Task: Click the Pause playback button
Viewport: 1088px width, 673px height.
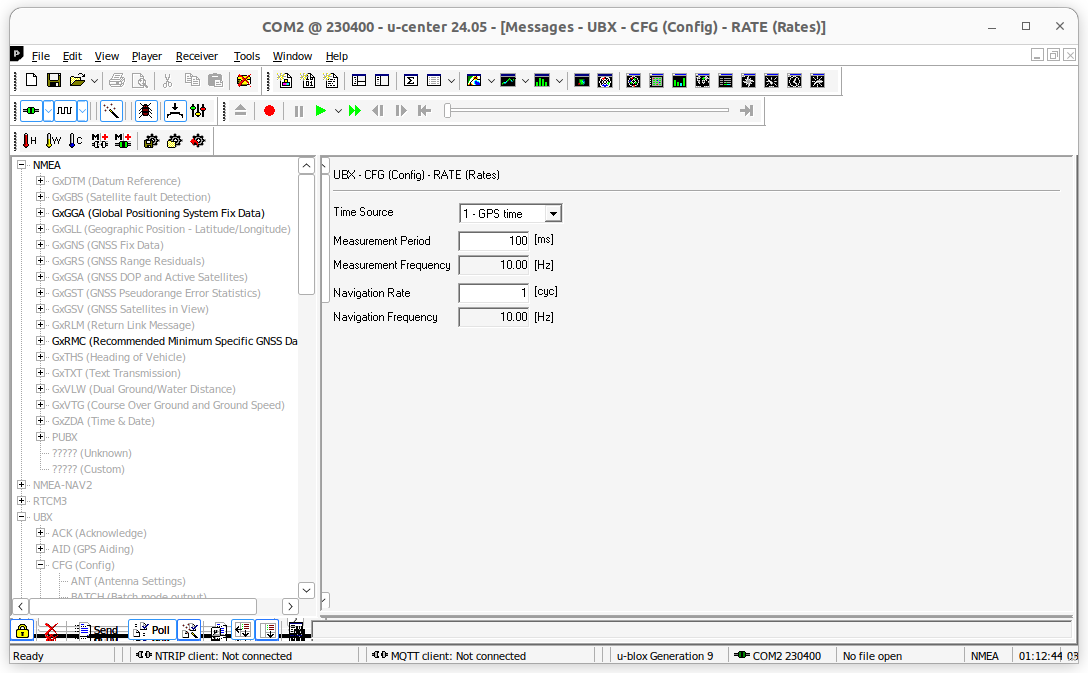Action: pos(298,111)
